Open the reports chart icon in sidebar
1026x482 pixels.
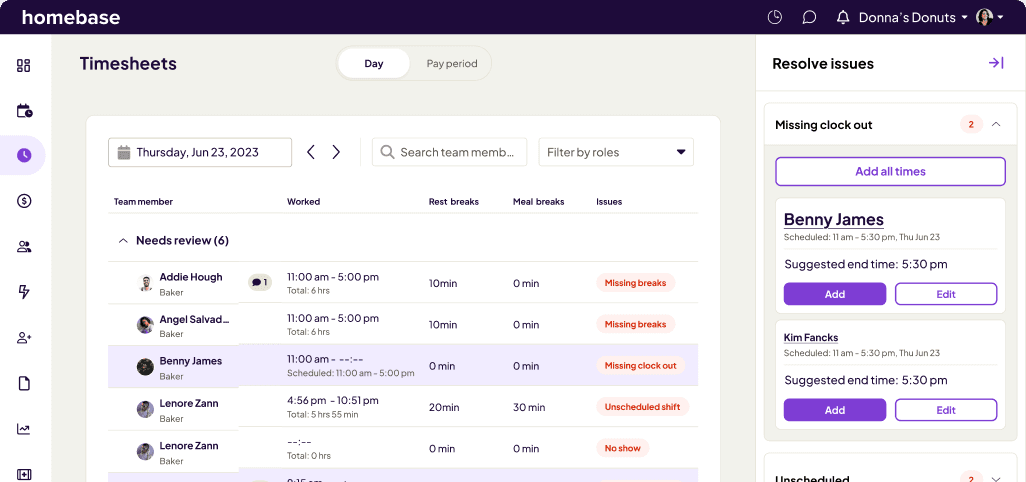click(24, 429)
